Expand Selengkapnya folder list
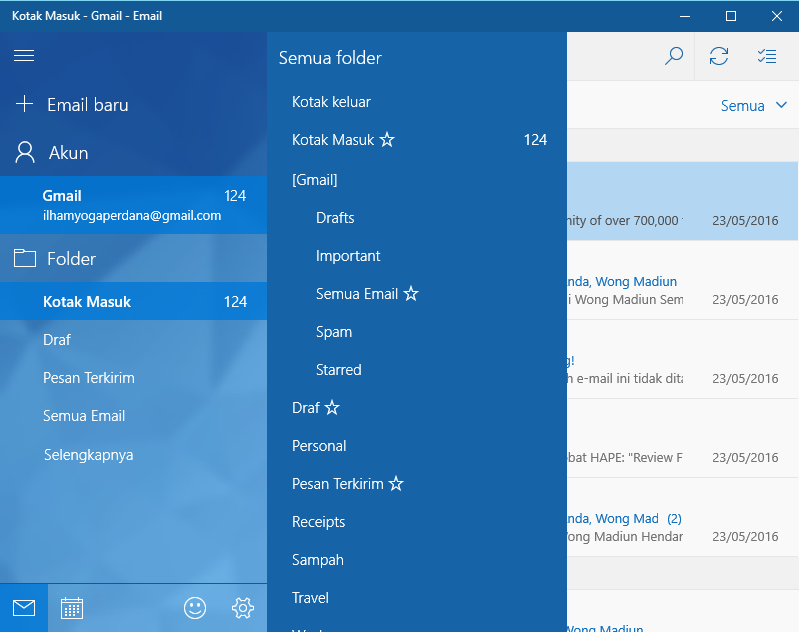 point(88,455)
